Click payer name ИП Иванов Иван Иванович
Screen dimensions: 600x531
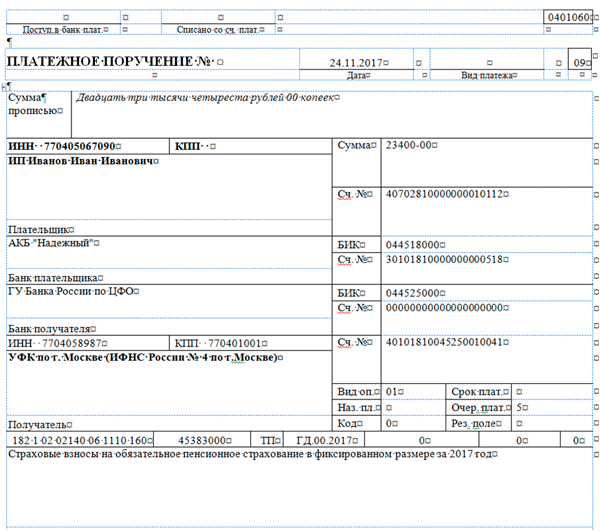pos(82,161)
